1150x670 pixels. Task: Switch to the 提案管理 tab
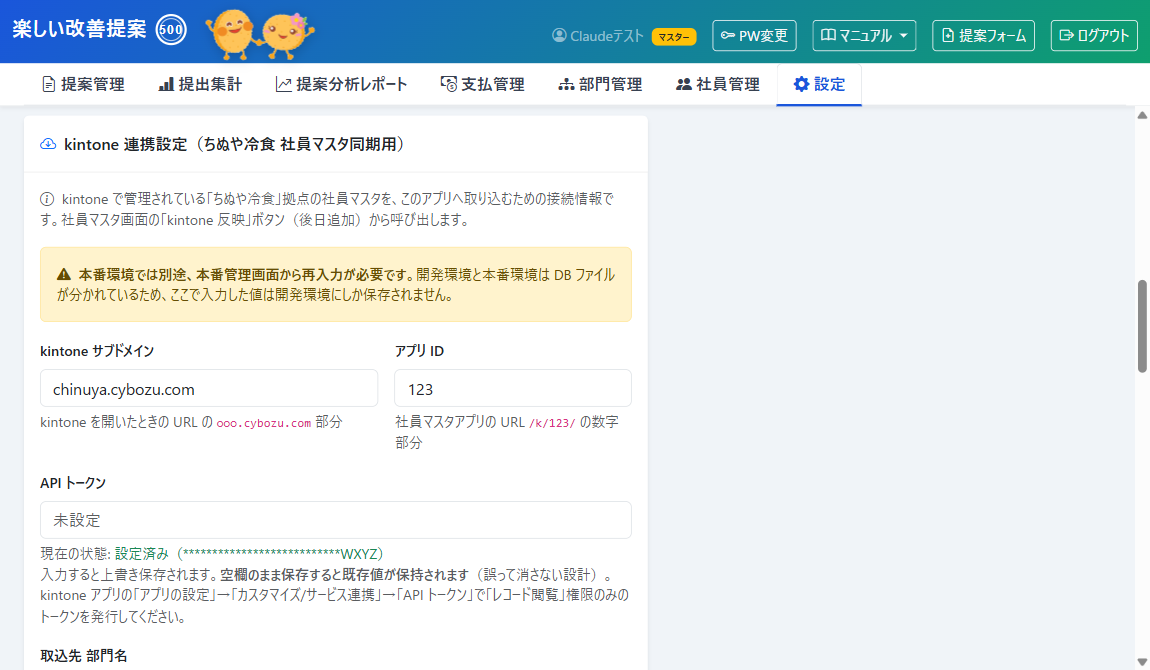click(83, 84)
